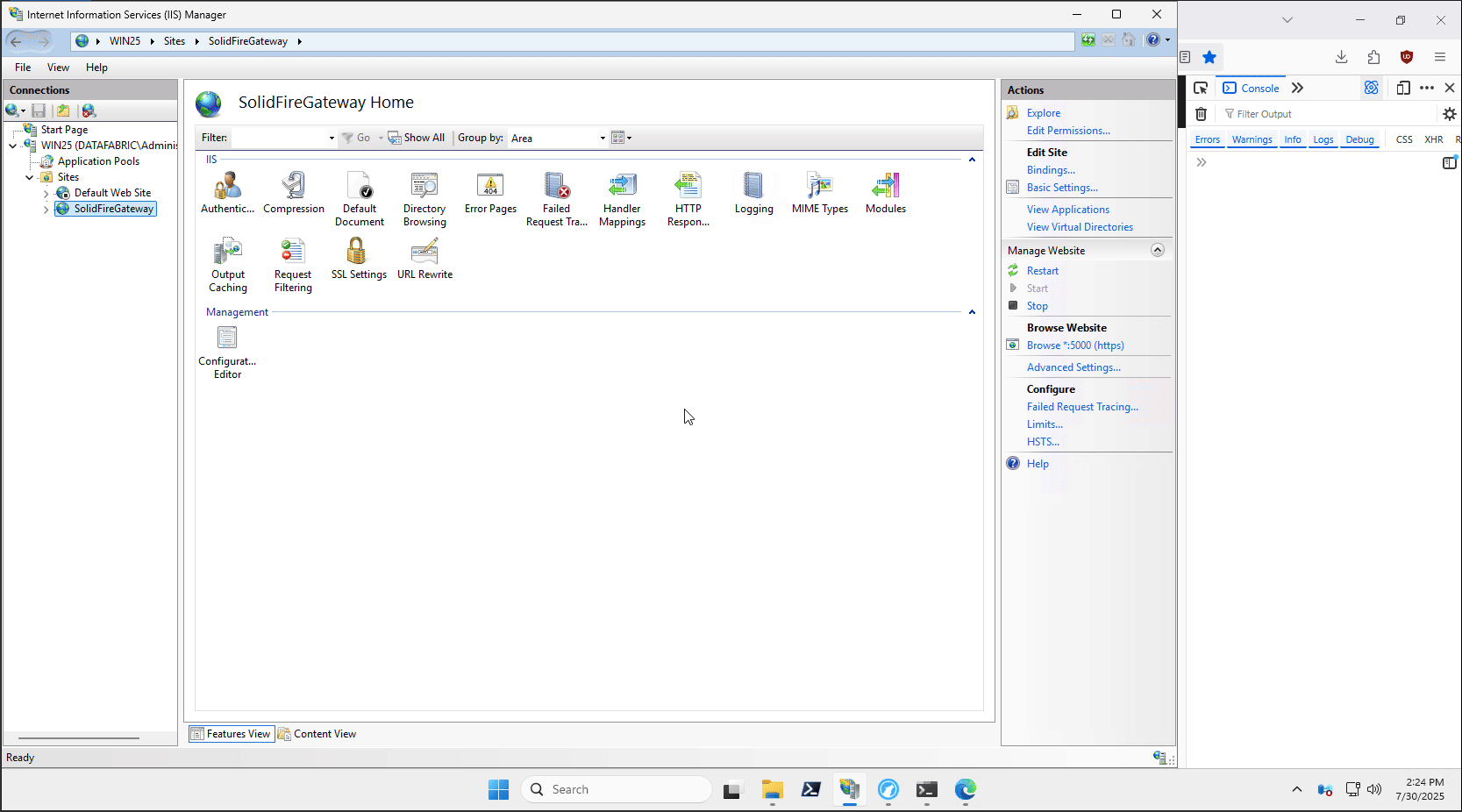Toggle the Warnings filter in console
The image size is (1462, 812).
point(1252,139)
